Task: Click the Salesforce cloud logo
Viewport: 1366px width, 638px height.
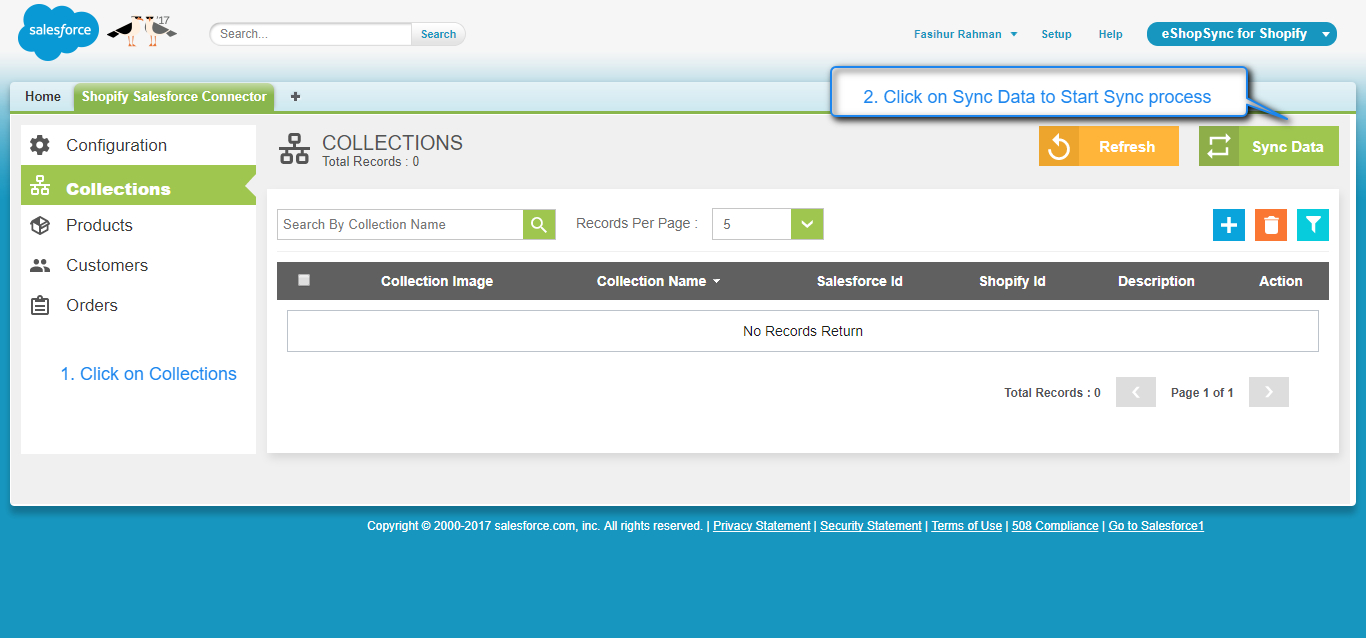Action: point(59,32)
